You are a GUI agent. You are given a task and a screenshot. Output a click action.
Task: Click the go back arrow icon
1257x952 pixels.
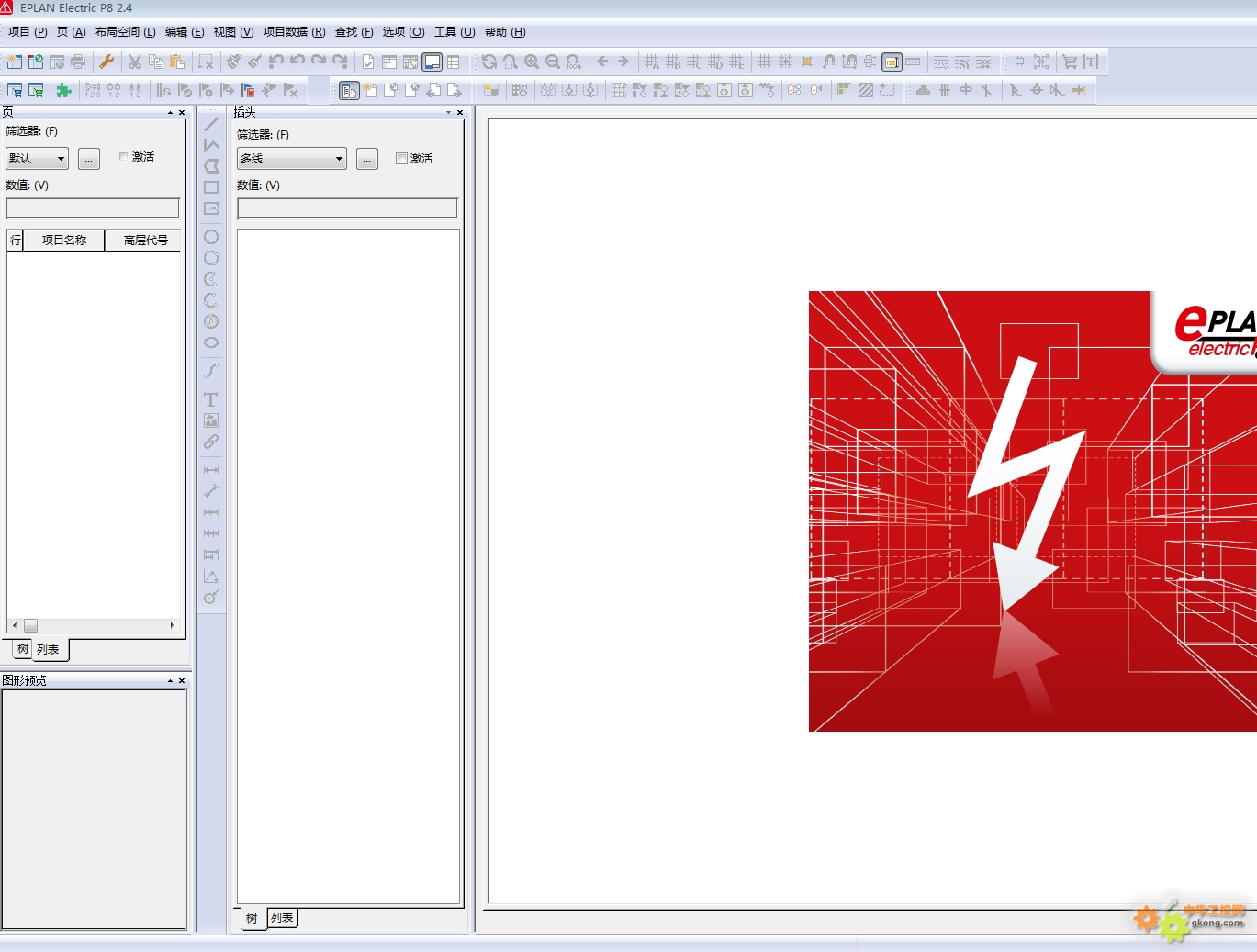click(602, 62)
